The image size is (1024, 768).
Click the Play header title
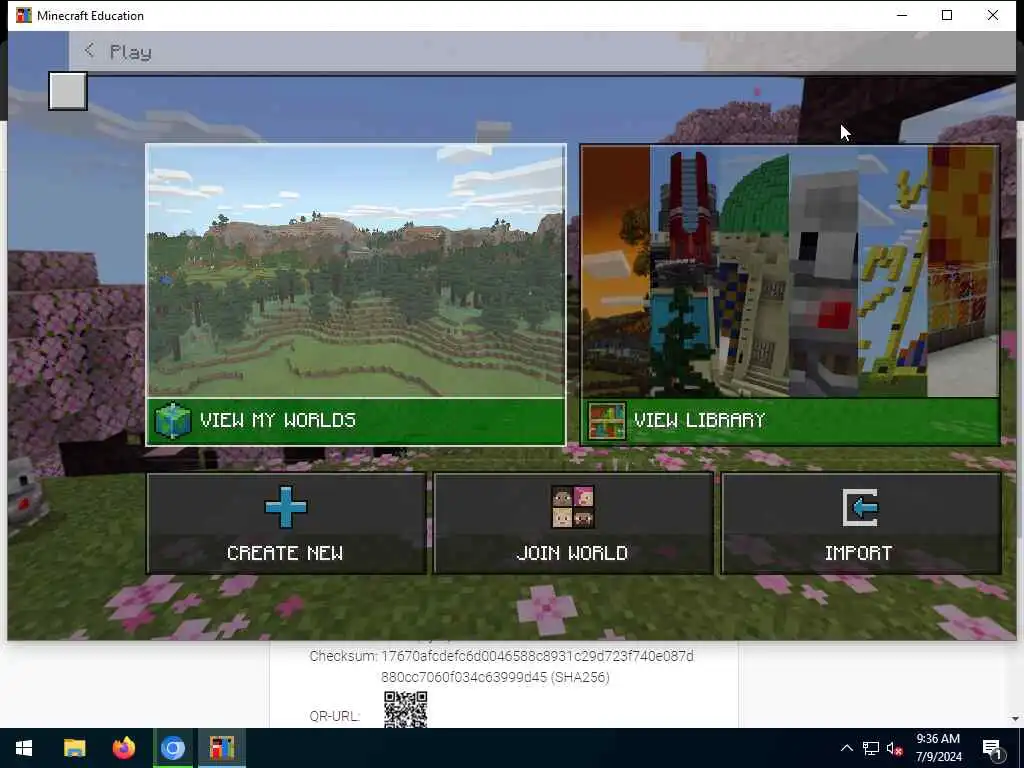(131, 52)
